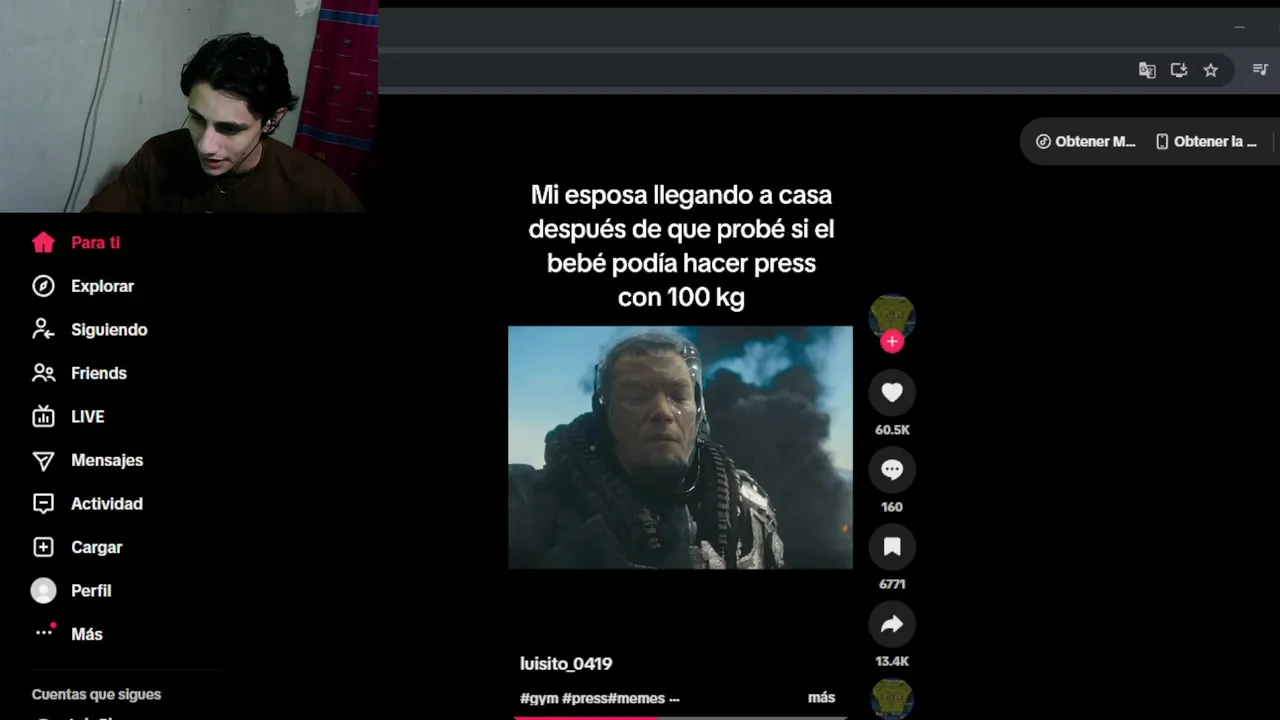1280x720 pixels.
Task: Share the video with arrow icon
Action: (892, 624)
